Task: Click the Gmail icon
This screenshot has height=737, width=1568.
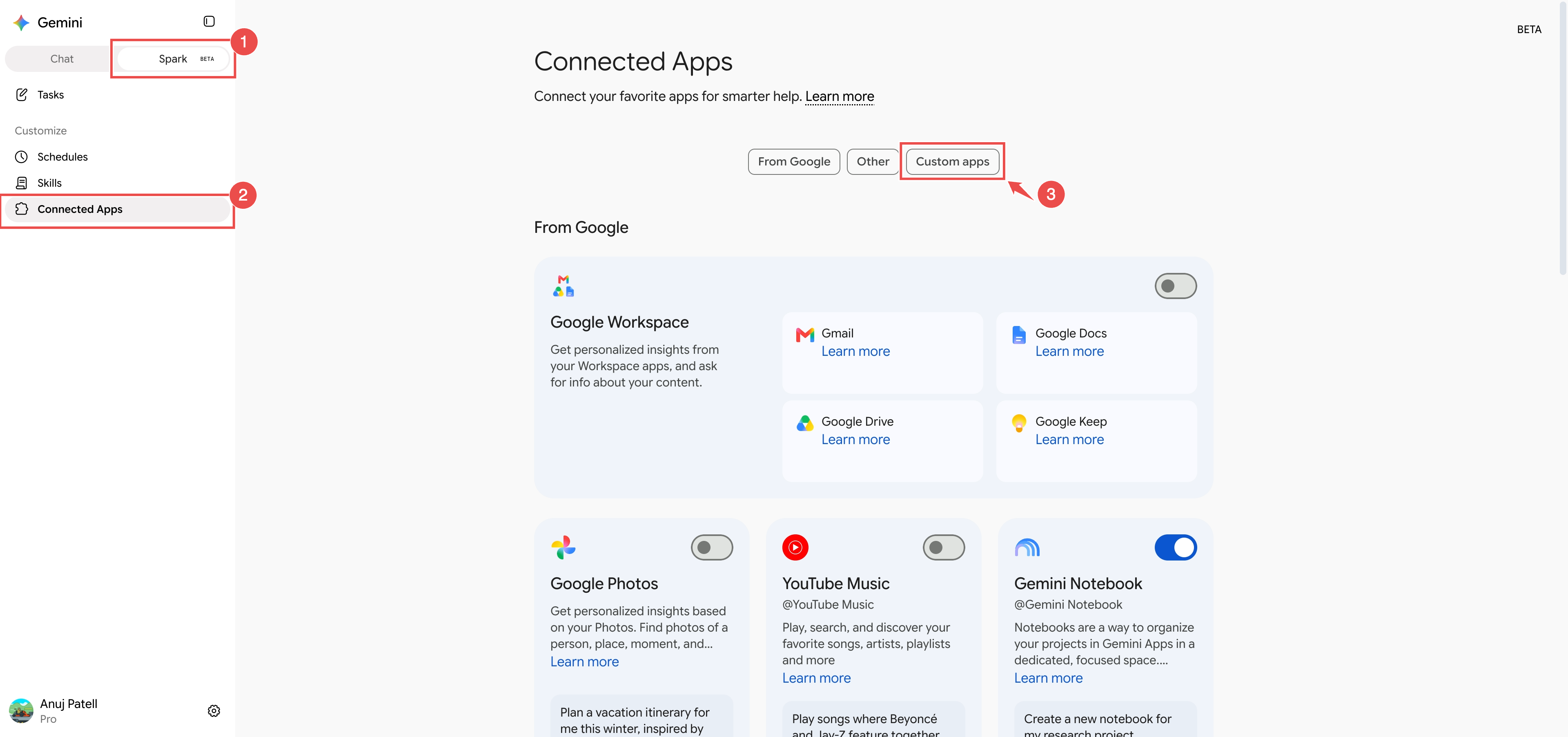Action: (x=805, y=335)
